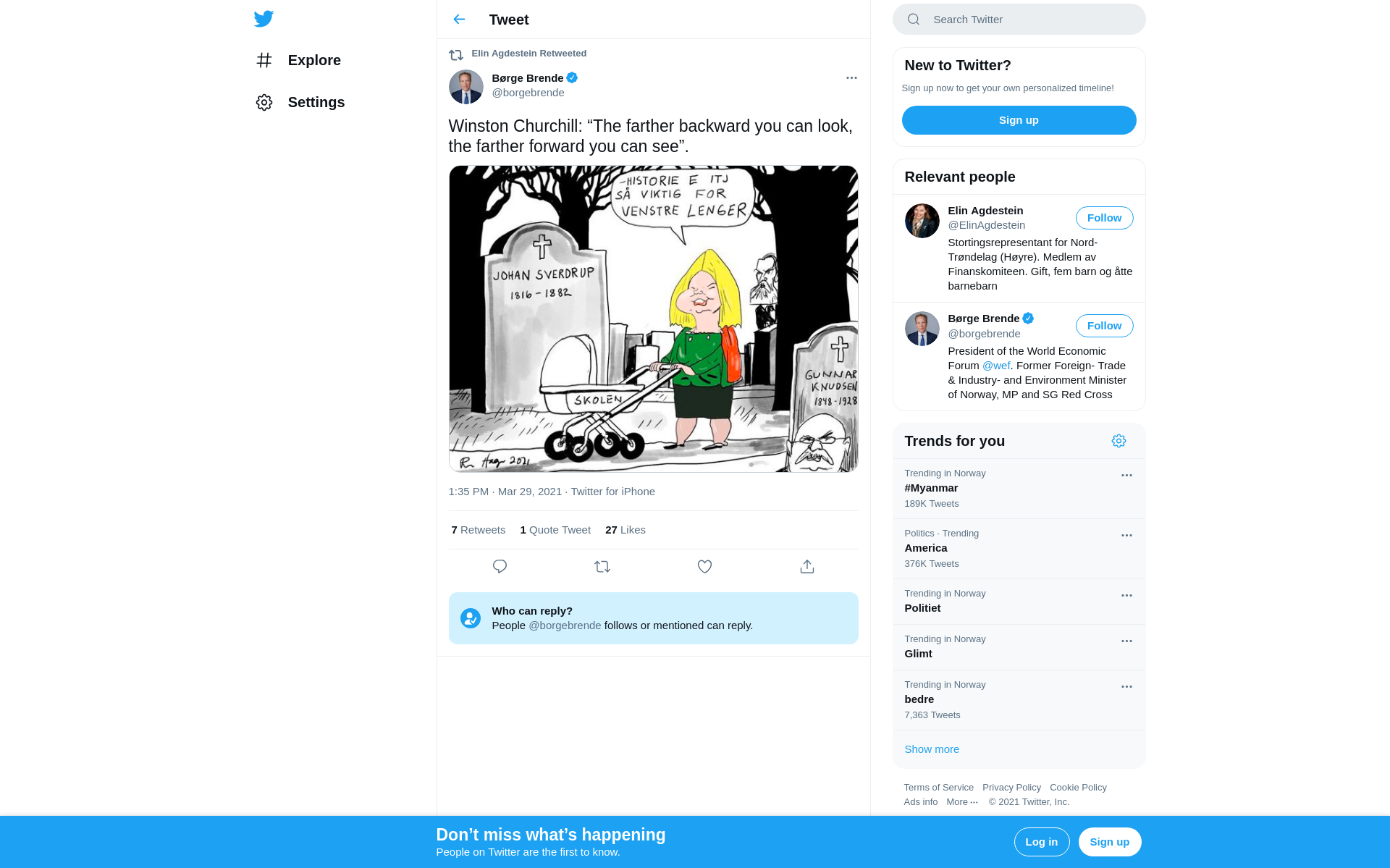Open more options for America trend
The height and width of the screenshot is (868, 1390).
(x=1126, y=536)
